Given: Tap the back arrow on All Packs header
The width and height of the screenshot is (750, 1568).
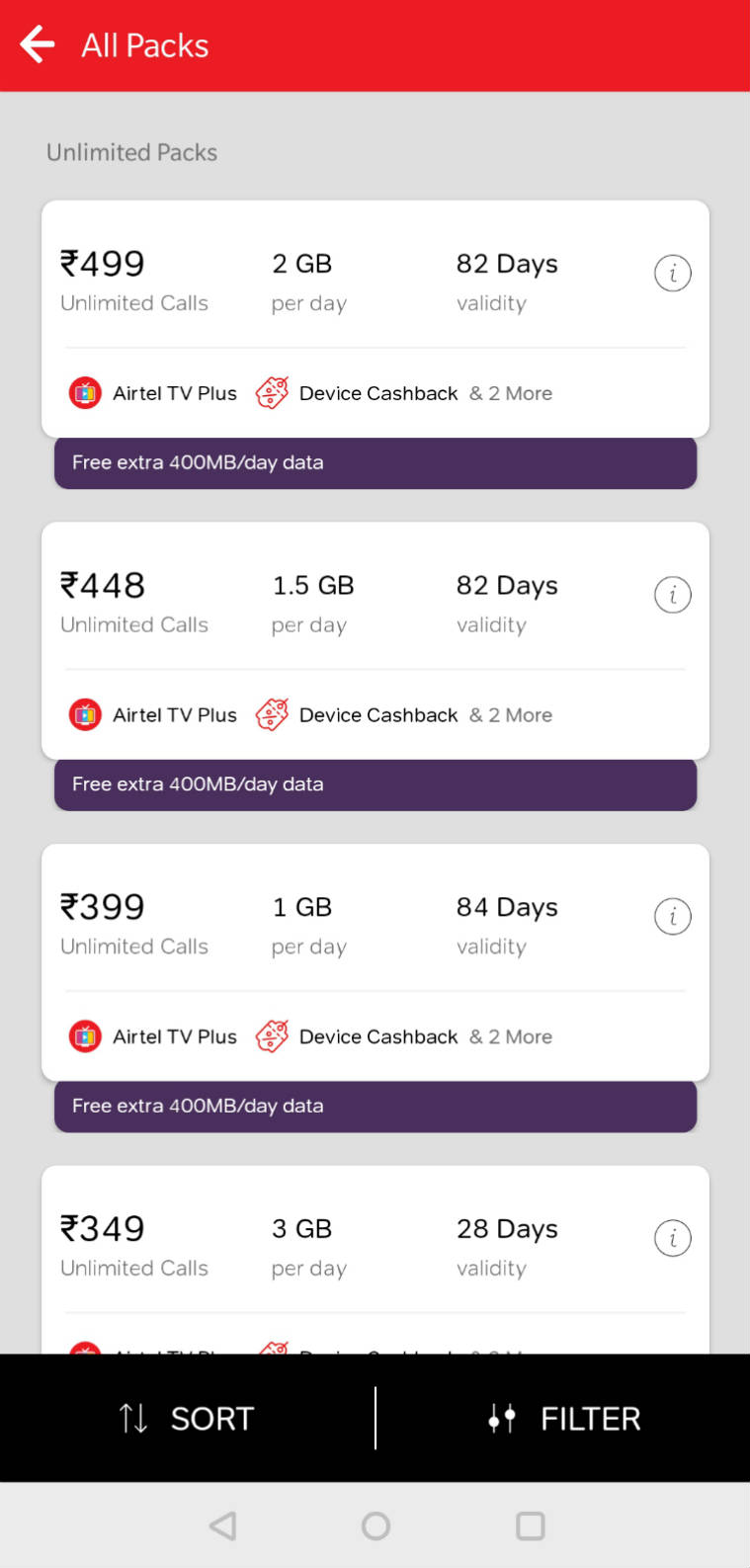Looking at the screenshot, I should [x=36, y=44].
